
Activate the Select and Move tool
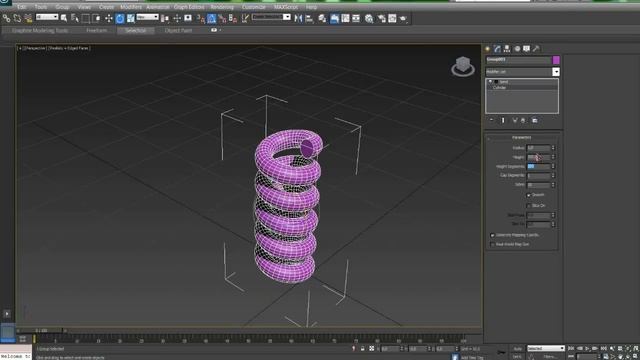109,18
